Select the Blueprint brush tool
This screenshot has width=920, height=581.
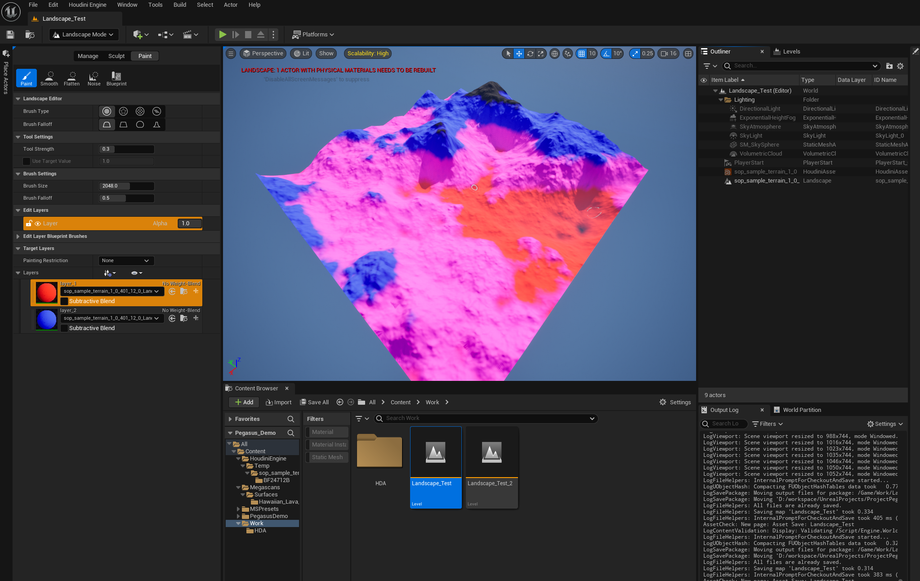coord(116,78)
